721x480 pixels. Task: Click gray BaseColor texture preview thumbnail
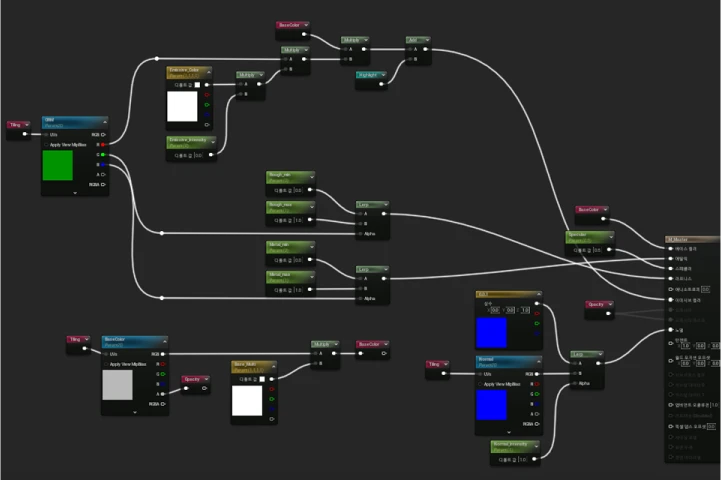point(117,385)
